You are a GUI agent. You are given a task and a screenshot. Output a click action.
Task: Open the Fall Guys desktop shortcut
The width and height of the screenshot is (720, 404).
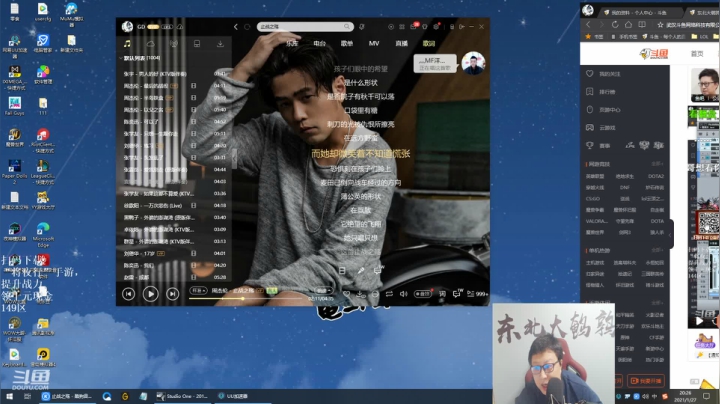point(15,106)
